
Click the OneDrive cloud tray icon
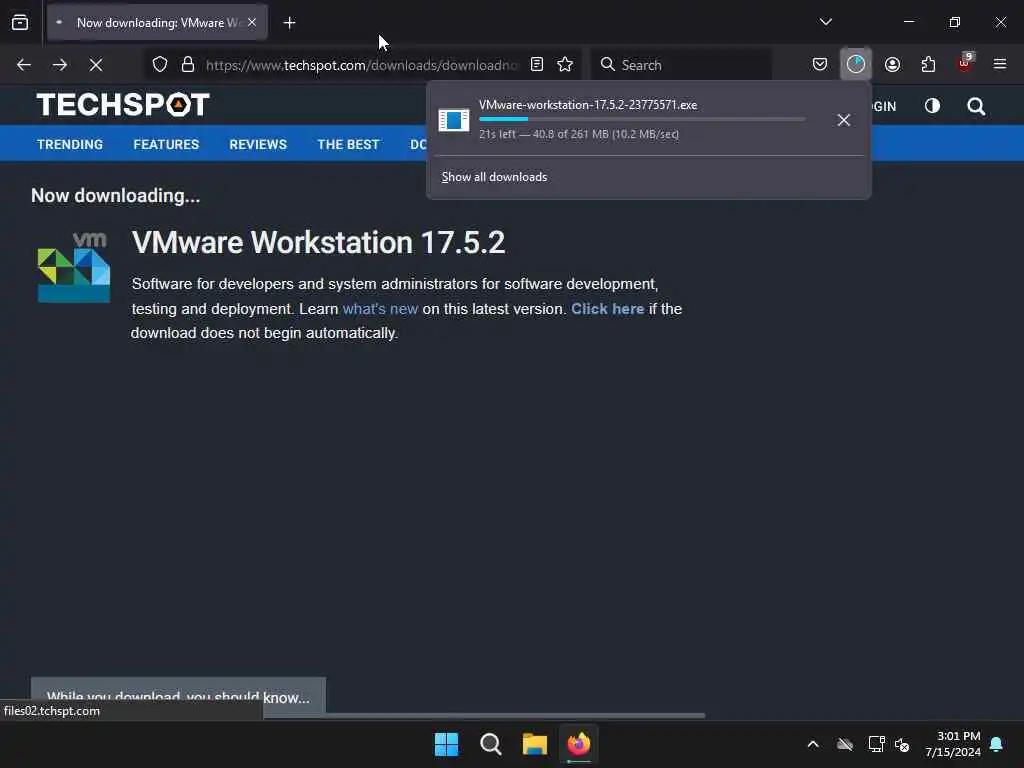point(845,744)
